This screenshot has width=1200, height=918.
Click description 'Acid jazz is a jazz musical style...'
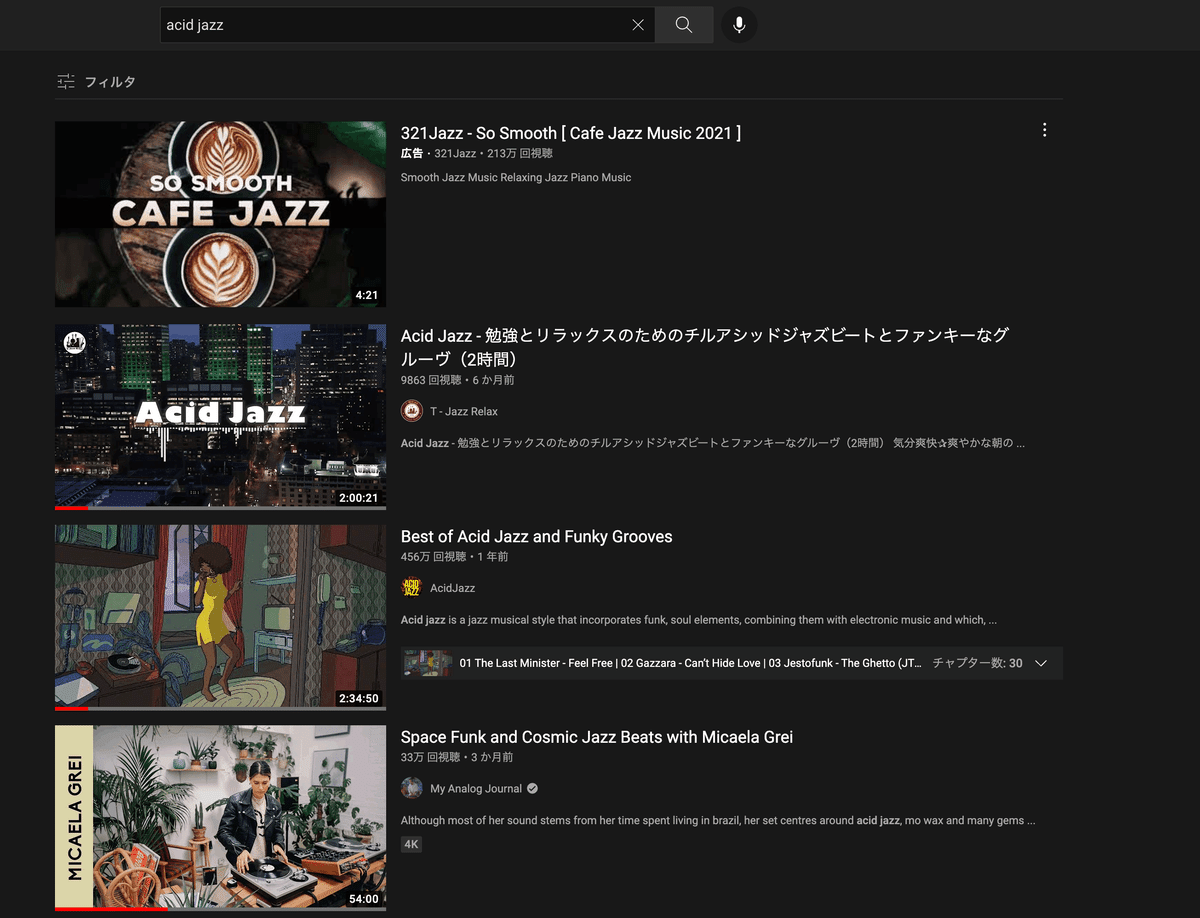(x=699, y=620)
